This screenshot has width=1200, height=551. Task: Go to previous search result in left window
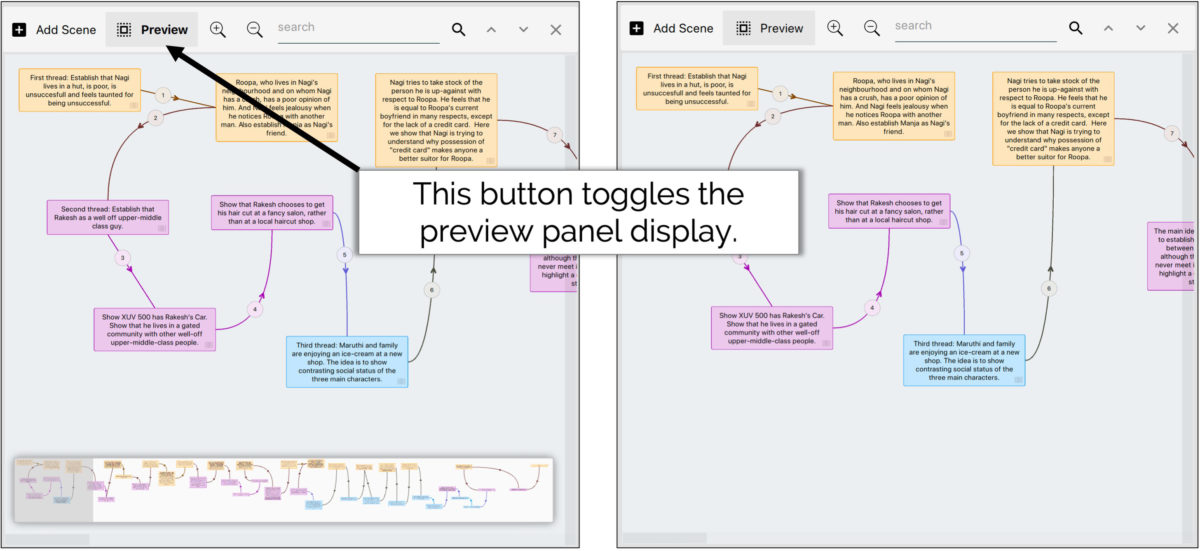pos(490,30)
